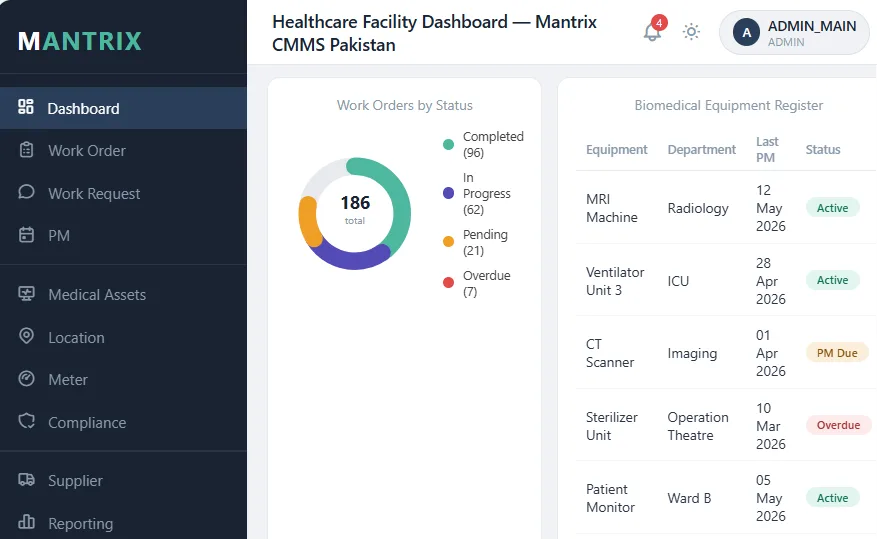Select the Ventilator Unit 3 row
The width and height of the screenshot is (877, 539).
tap(726, 281)
